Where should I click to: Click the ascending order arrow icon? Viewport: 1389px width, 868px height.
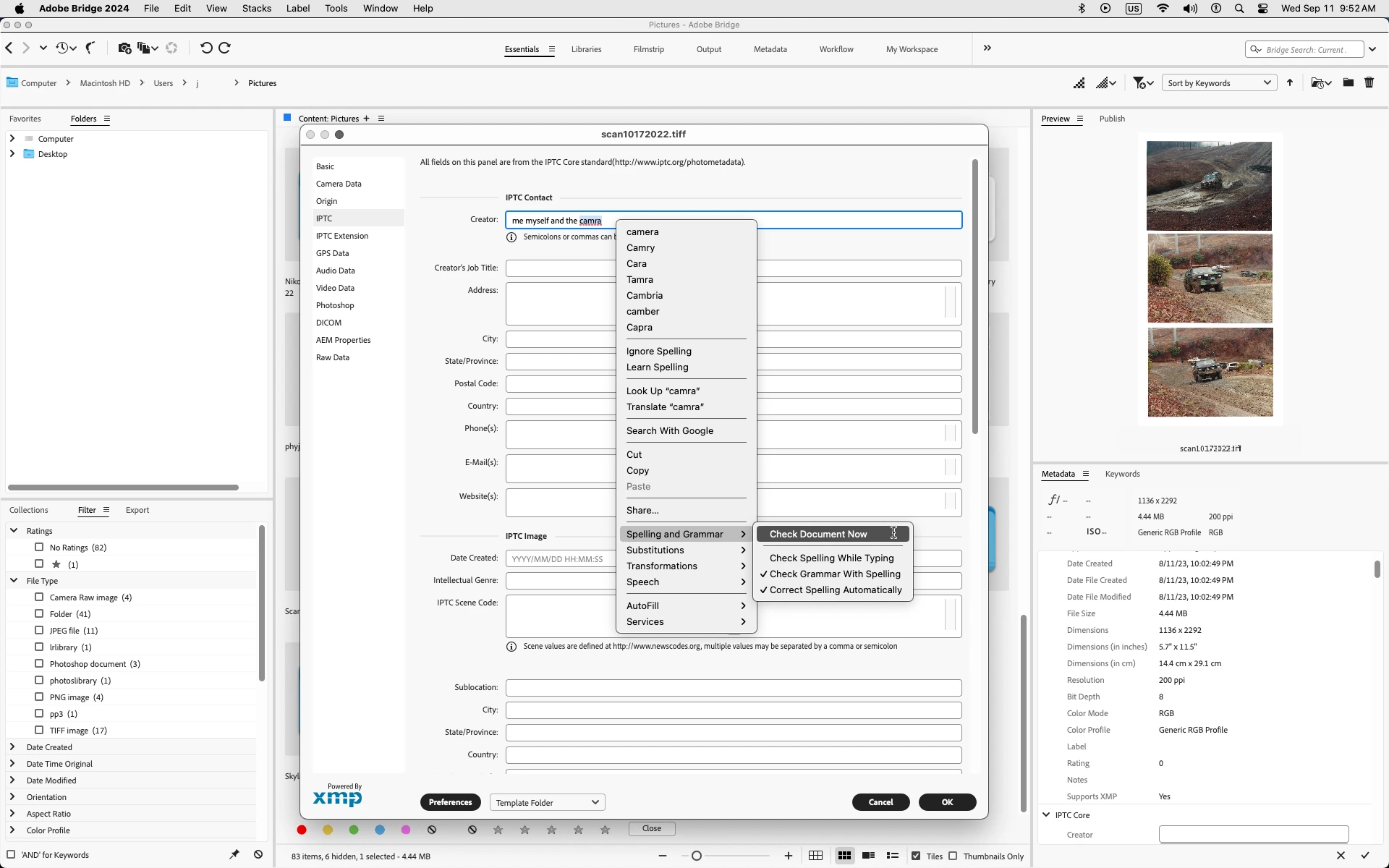[x=1290, y=83]
